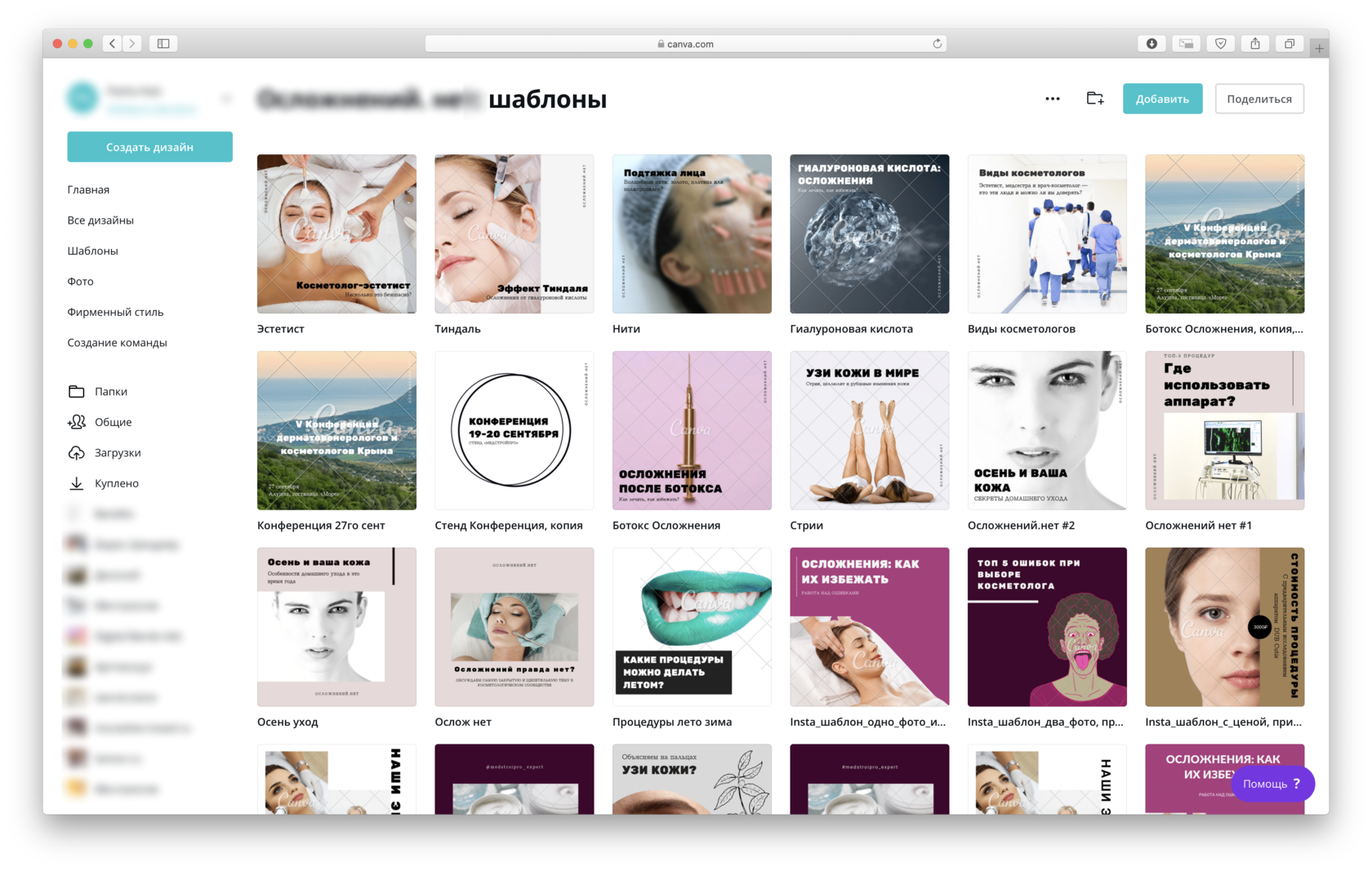Click Осень уход title text
The width and height of the screenshot is (1372, 871).
pyautogui.click(x=287, y=722)
